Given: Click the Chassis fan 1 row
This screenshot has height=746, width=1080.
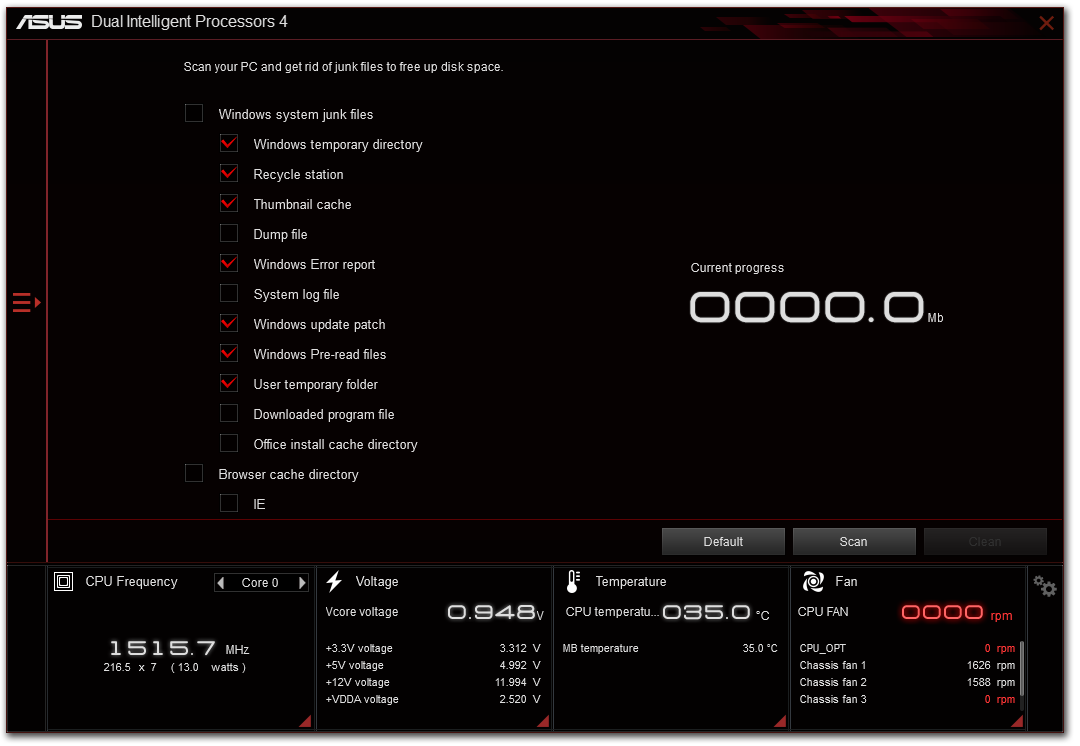Looking at the screenshot, I should pyautogui.click(x=907, y=665).
